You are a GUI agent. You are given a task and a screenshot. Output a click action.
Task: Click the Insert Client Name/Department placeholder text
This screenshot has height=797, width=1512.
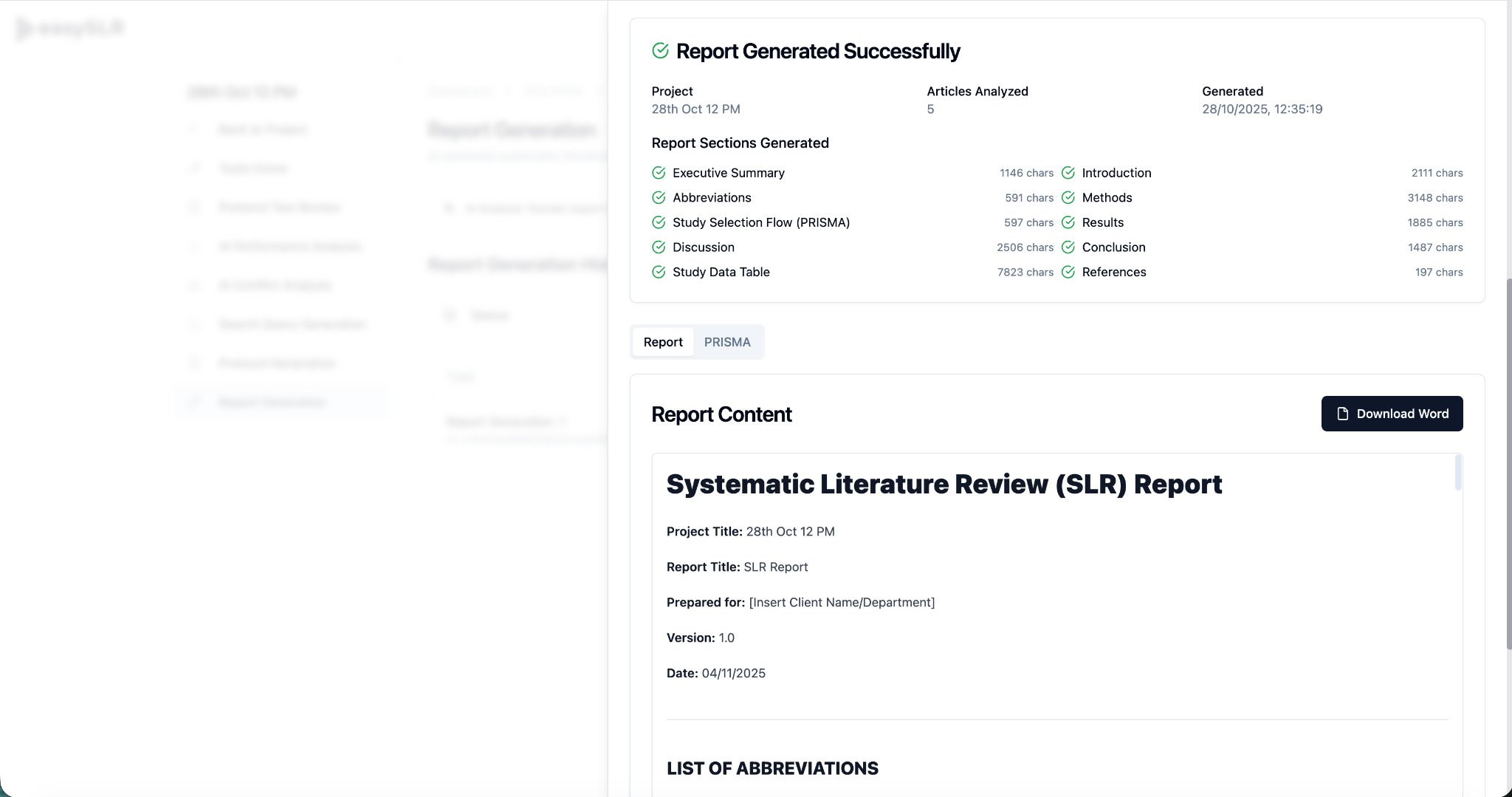(842, 603)
